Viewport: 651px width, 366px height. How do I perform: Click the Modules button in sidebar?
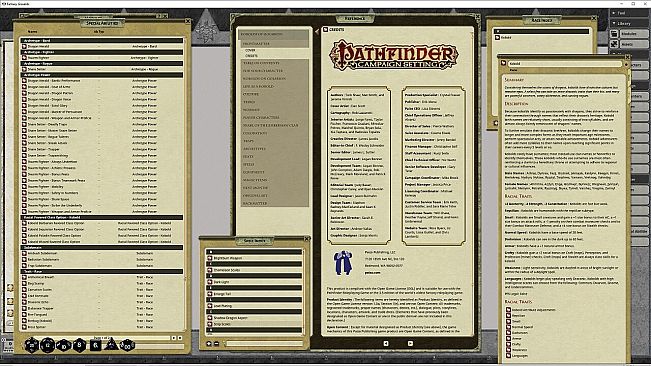[x=634, y=34]
